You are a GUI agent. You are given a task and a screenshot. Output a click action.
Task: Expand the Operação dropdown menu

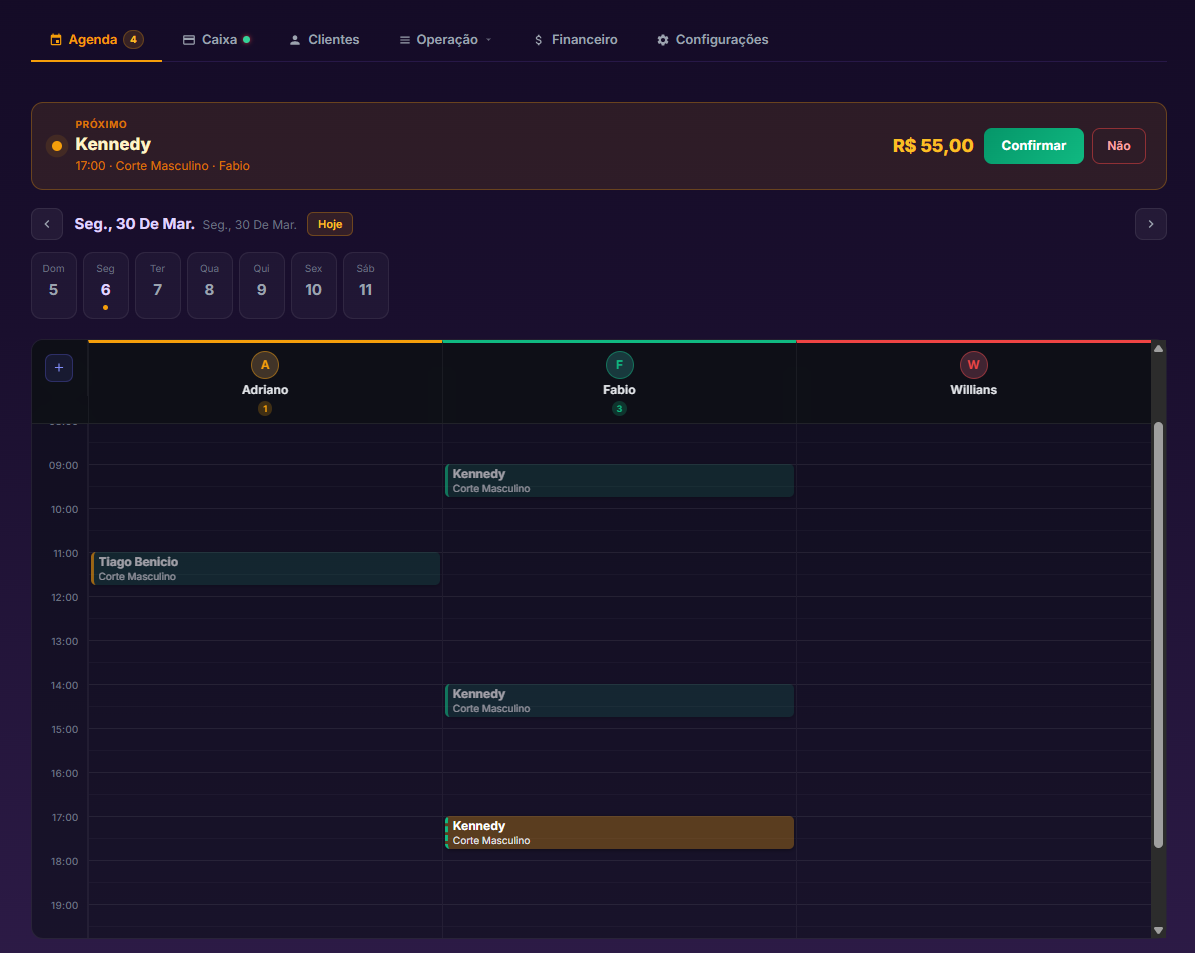pyautogui.click(x=446, y=40)
